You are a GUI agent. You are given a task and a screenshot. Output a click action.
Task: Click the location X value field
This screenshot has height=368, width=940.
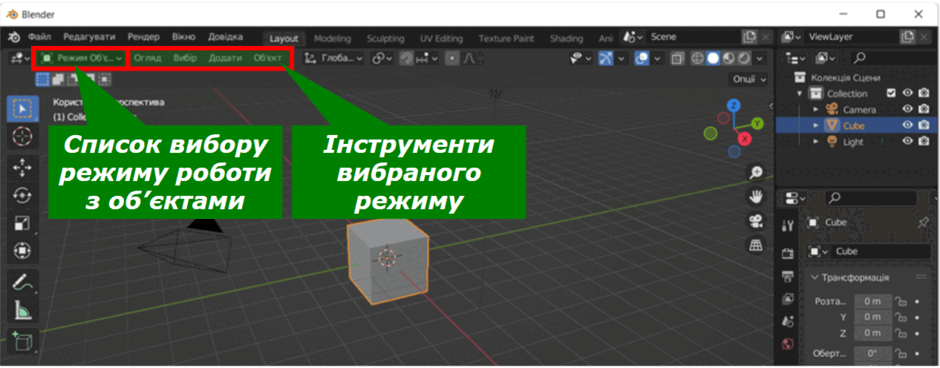point(873,301)
